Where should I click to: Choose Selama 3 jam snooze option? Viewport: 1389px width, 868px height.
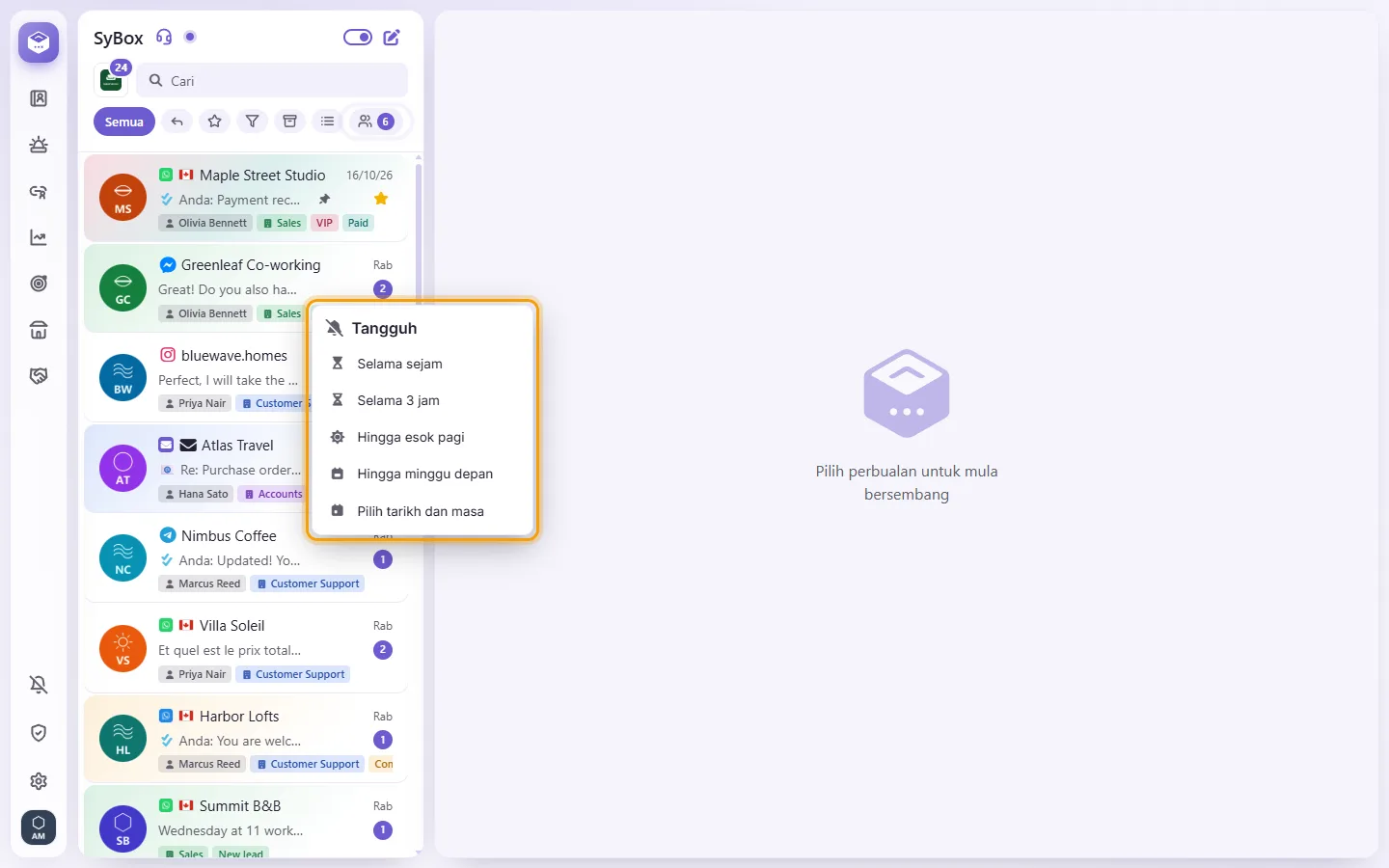coord(422,400)
